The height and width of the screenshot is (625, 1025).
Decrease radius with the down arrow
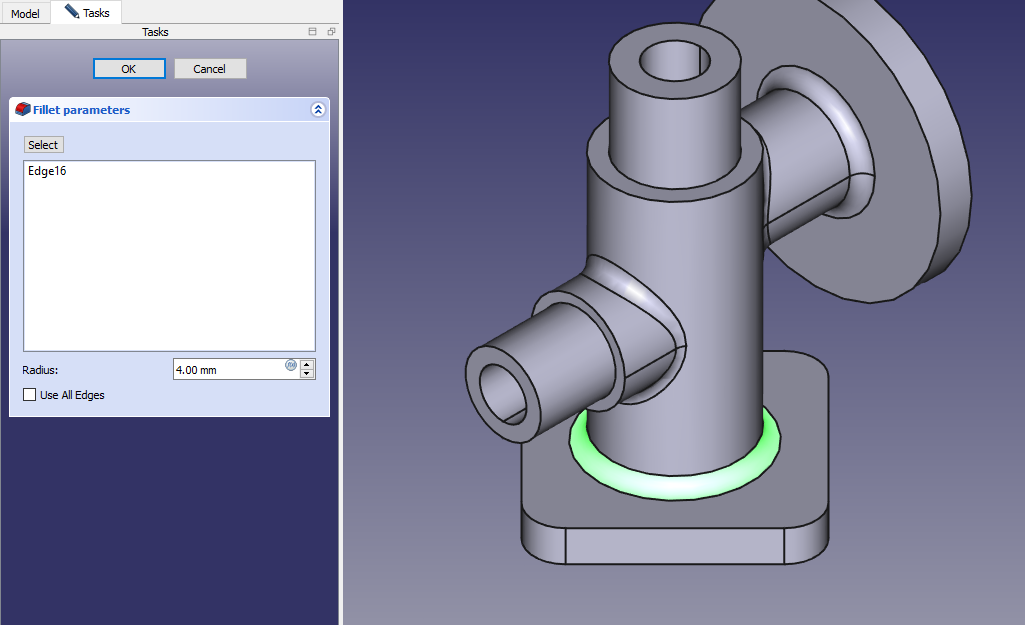point(307,374)
